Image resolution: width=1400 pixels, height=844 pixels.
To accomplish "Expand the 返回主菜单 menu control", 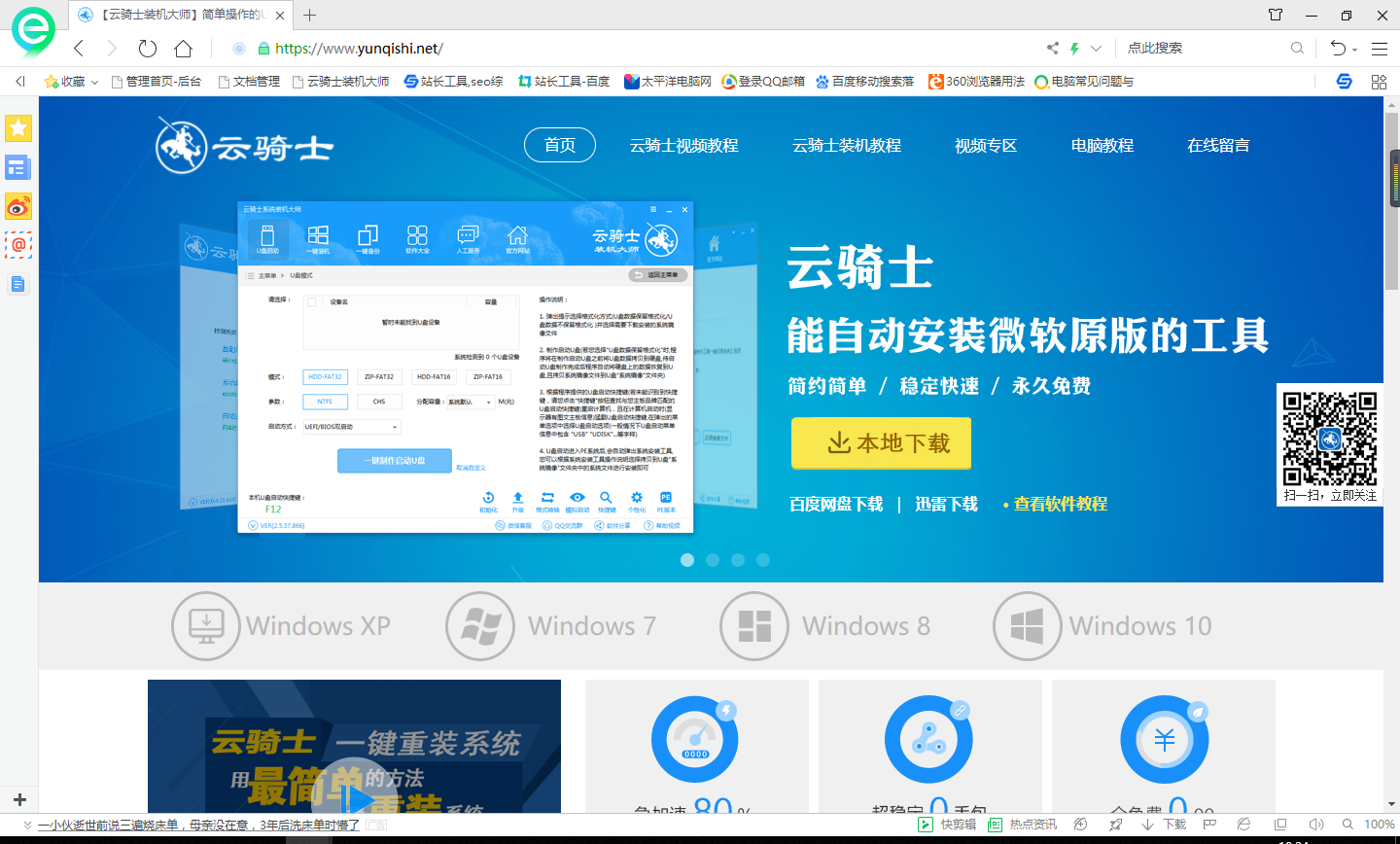I will click(659, 275).
